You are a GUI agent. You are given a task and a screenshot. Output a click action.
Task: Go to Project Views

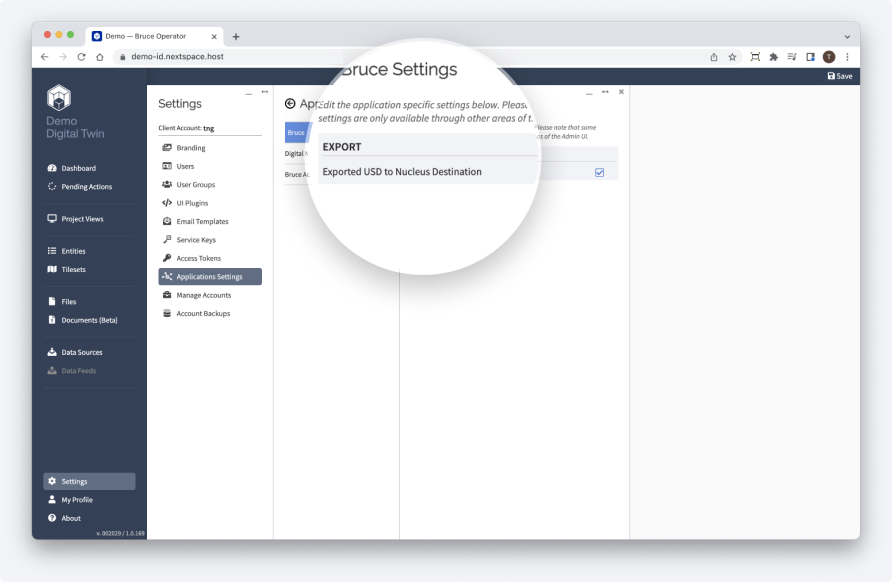(x=82, y=219)
